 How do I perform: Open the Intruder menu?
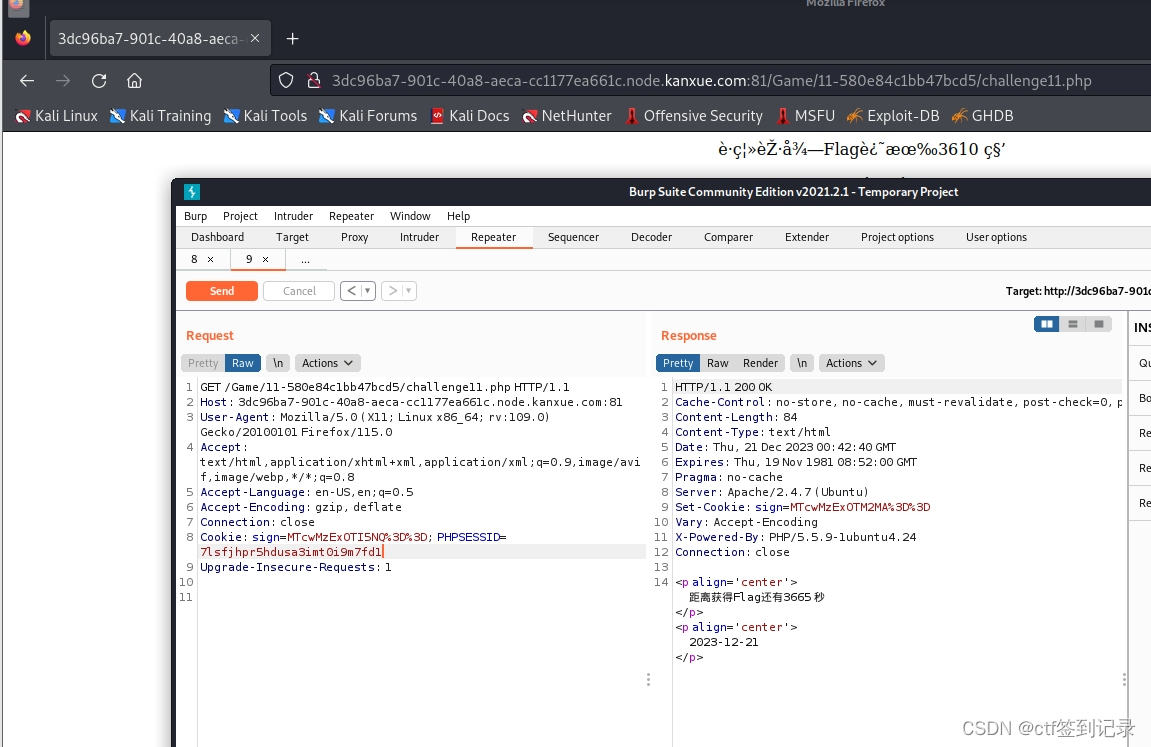click(x=293, y=216)
